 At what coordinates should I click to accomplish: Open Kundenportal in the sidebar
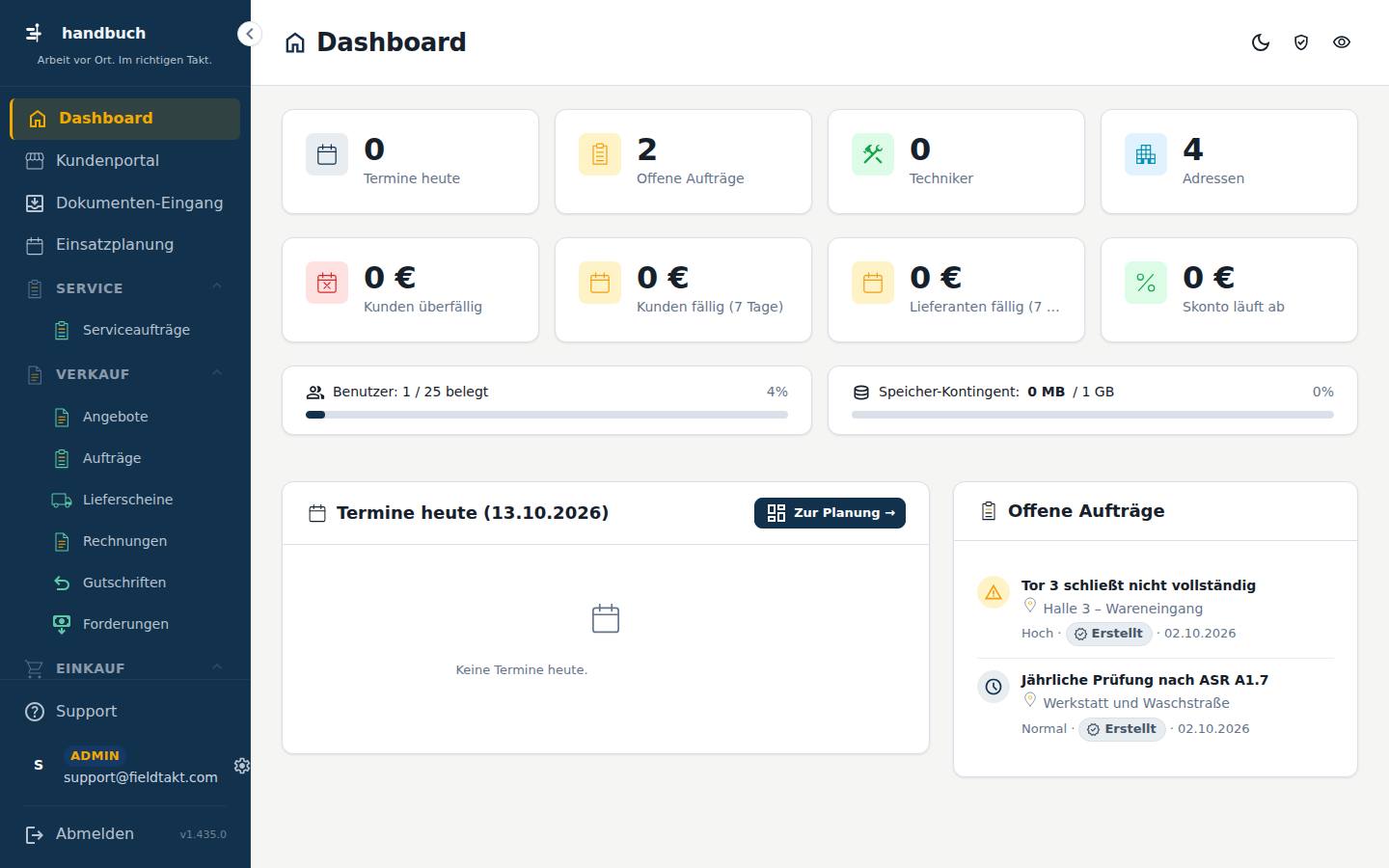[x=125, y=161]
